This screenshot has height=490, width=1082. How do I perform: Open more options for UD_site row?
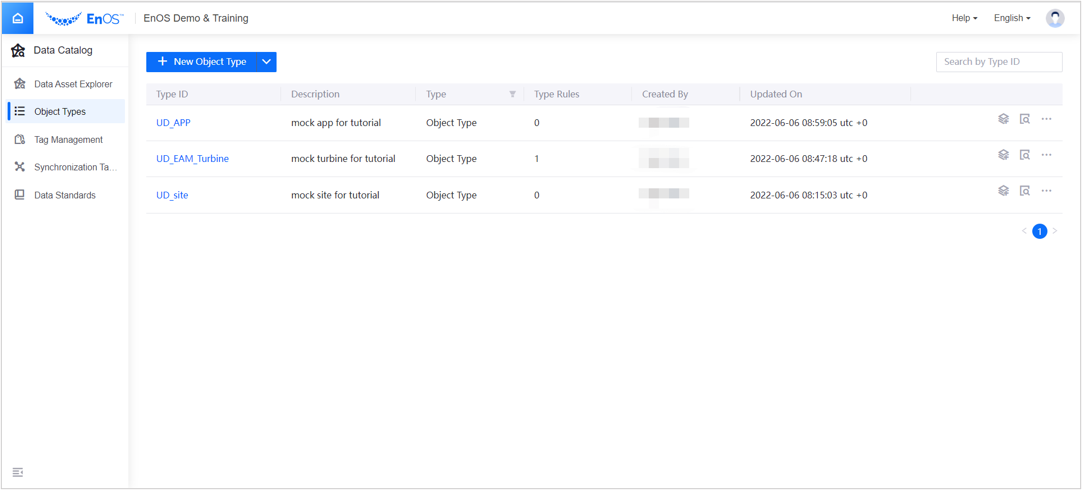(x=1046, y=191)
